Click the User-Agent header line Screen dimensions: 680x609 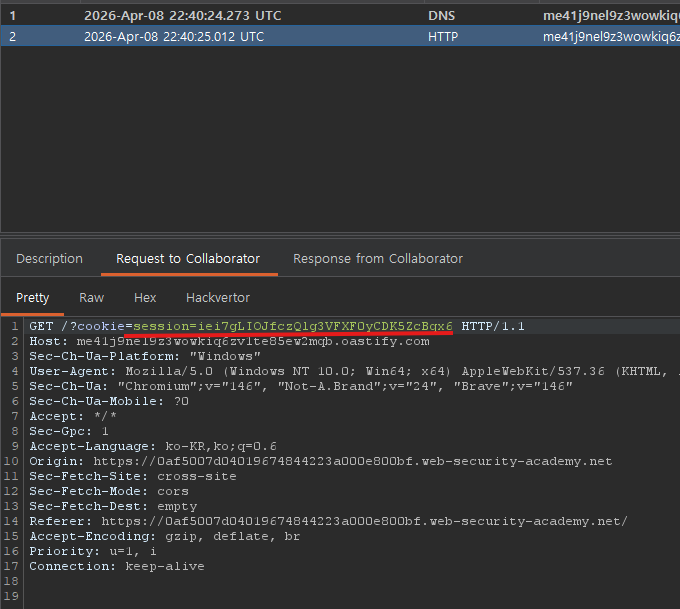[x=352, y=371]
